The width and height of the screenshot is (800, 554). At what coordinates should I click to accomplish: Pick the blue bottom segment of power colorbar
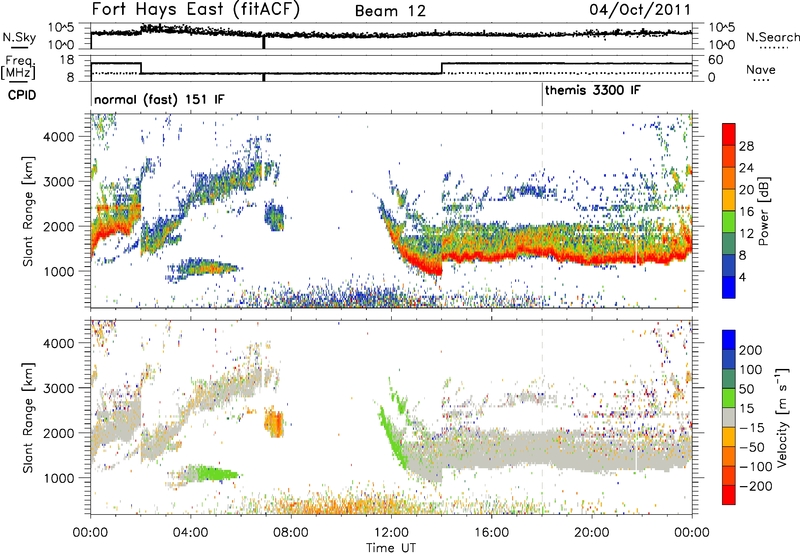point(729,287)
